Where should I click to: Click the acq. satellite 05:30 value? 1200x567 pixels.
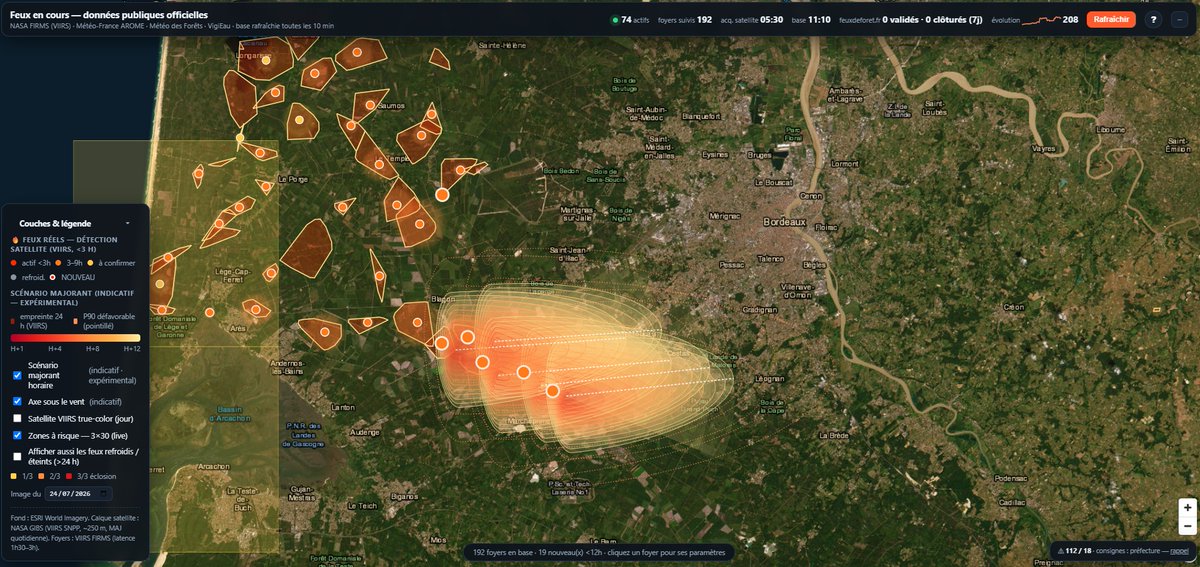click(x=771, y=20)
